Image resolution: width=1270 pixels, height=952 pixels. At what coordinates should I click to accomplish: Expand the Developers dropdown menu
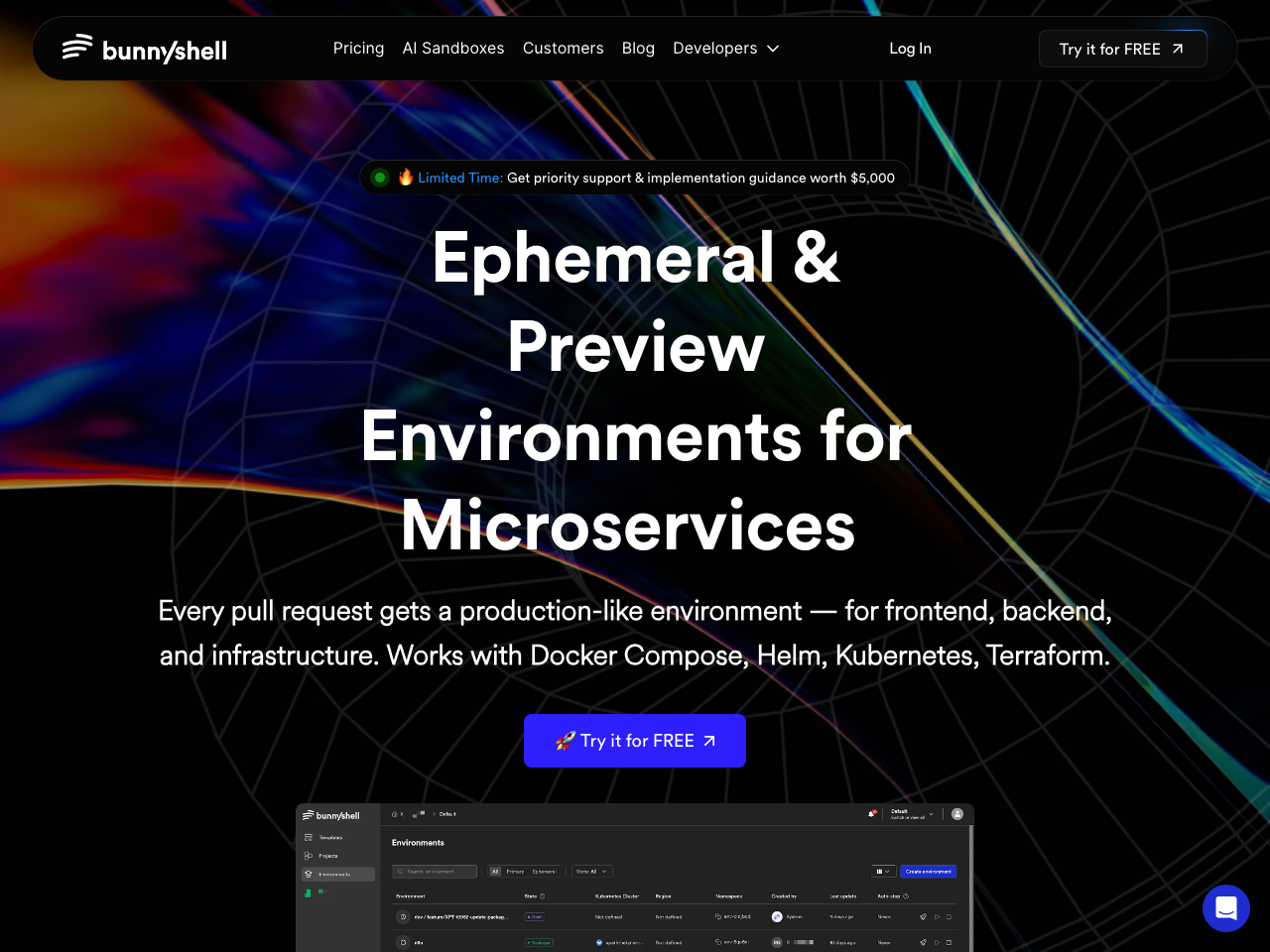[725, 49]
